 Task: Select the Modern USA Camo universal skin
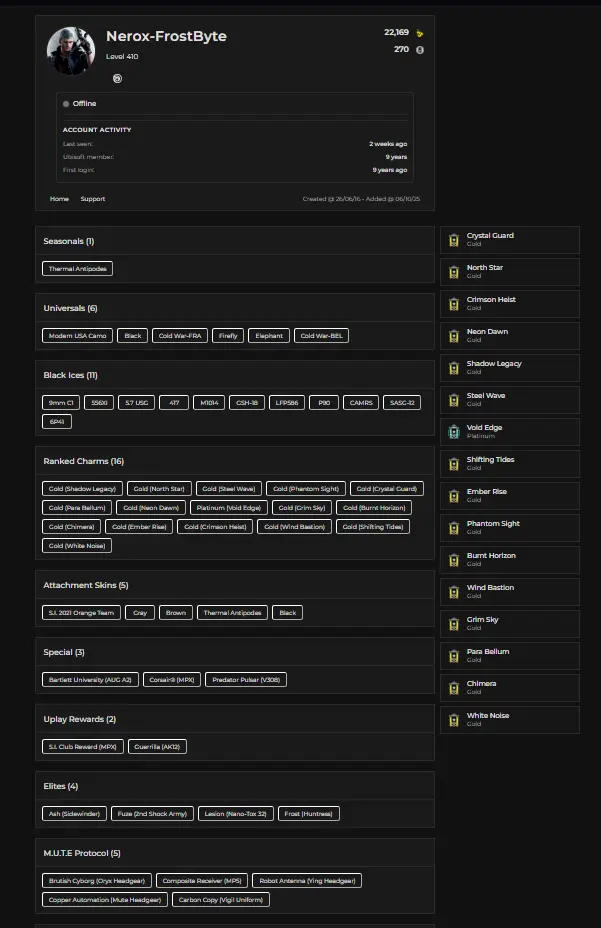pos(78,336)
